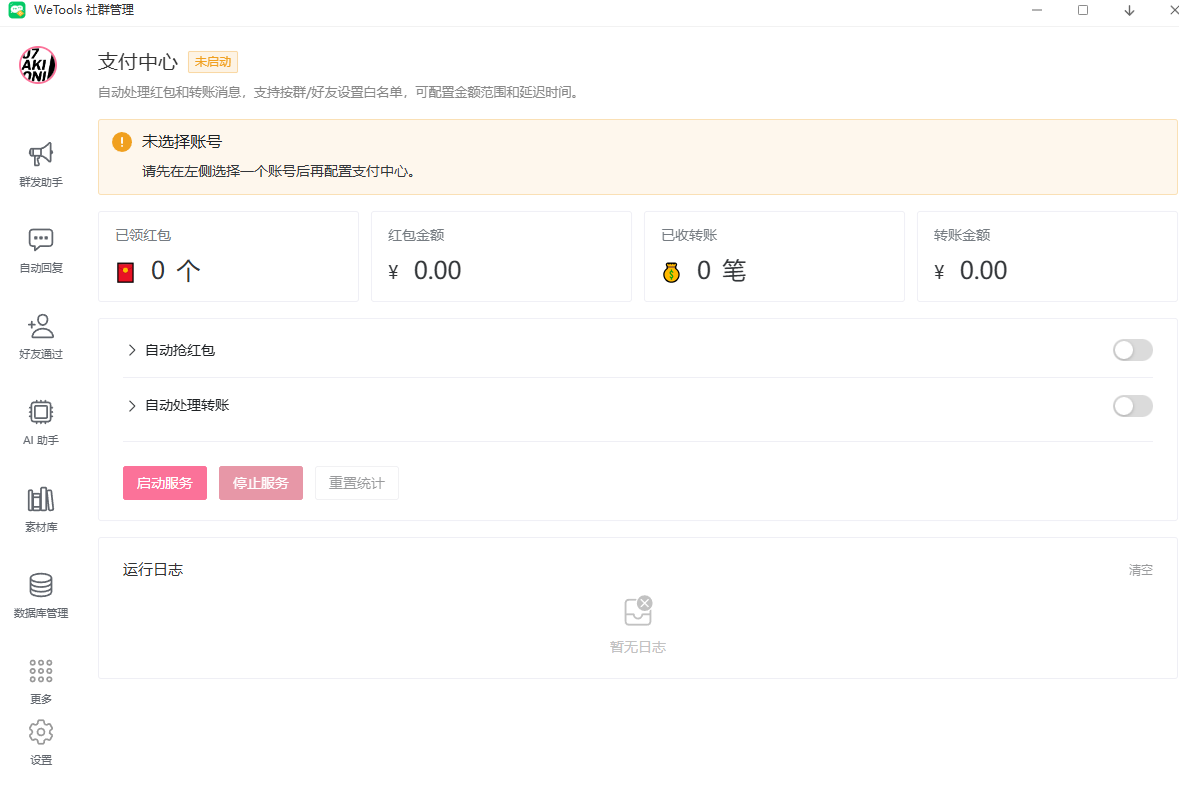Expand the 自动抢红包 section chevron
The width and height of the screenshot is (1179, 786).
point(132,350)
